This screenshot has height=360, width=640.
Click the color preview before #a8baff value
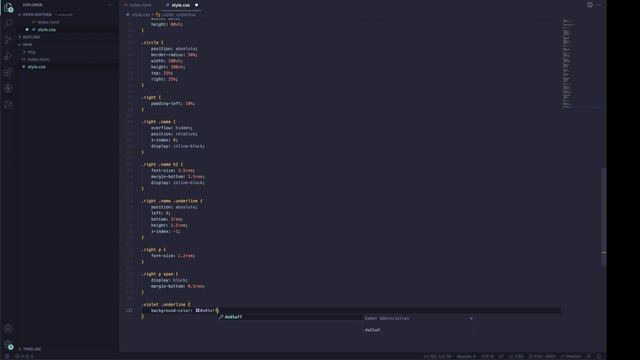click(x=198, y=310)
